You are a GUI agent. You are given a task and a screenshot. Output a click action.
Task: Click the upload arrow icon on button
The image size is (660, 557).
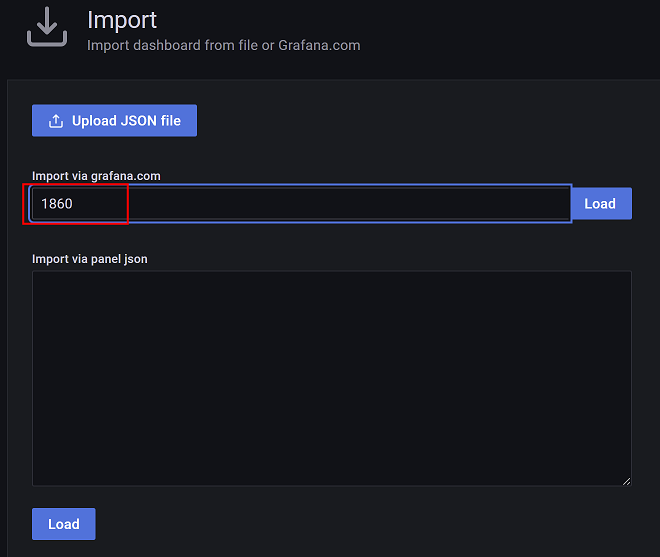[x=56, y=121]
